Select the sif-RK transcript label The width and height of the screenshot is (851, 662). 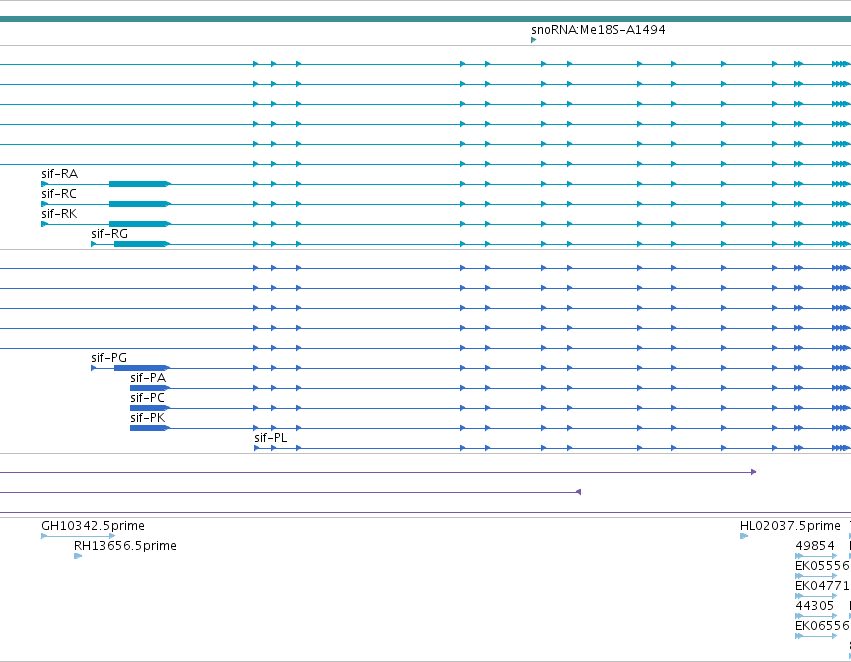59,214
